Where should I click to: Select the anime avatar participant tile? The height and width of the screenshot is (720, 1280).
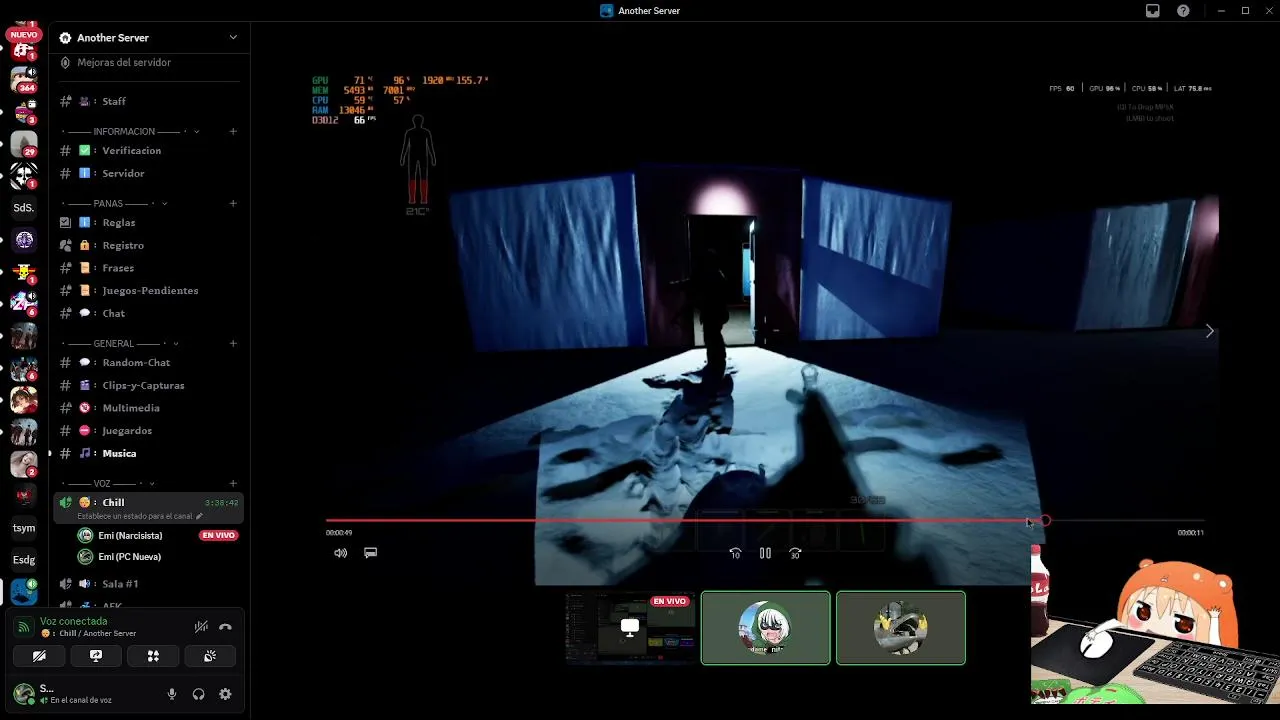(765, 628)
